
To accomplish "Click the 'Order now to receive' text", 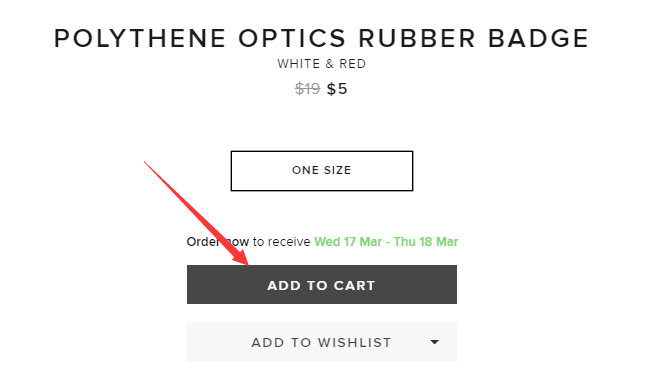I will point(248,242).
